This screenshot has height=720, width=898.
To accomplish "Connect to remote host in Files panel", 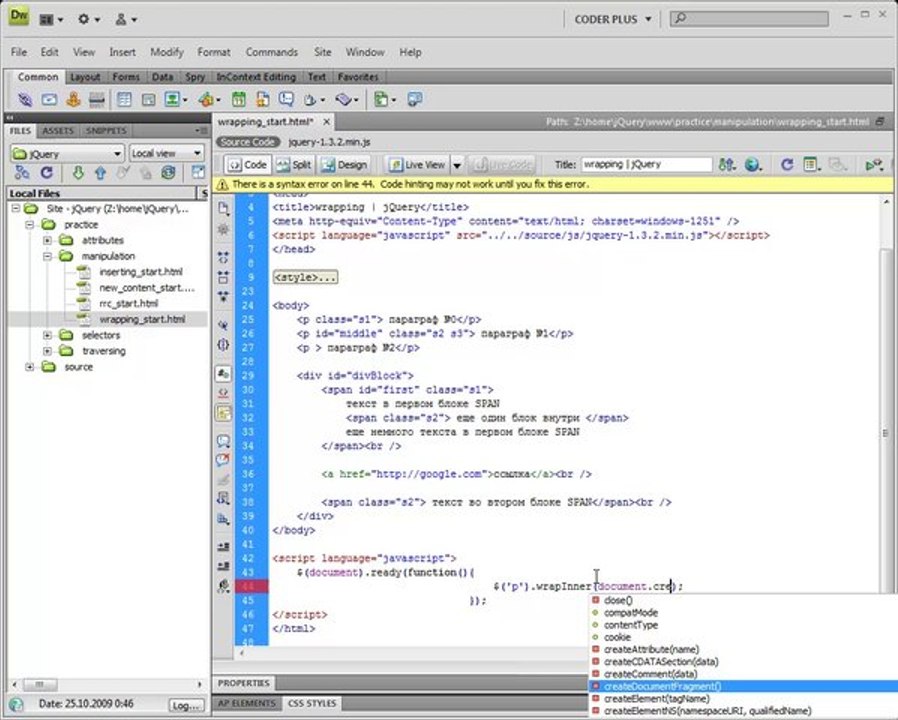I will pyautogui.click(x=22, y=172).
